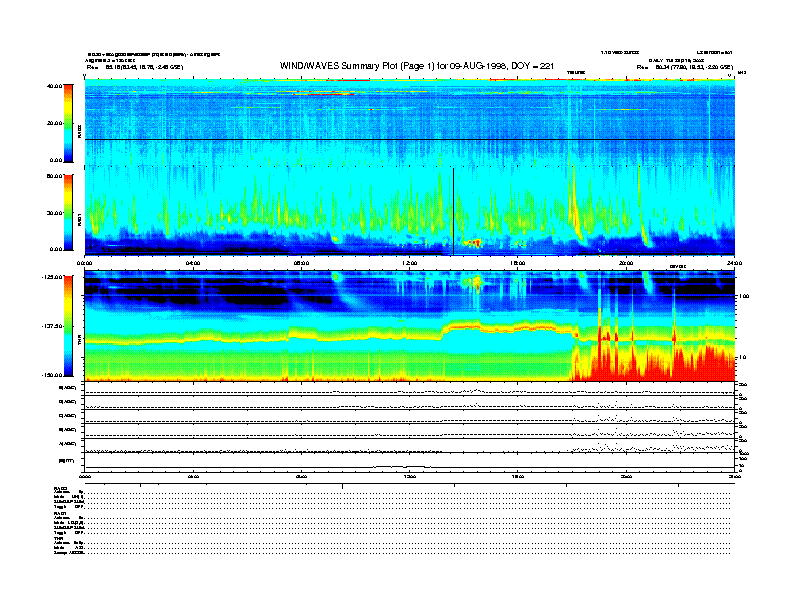Click the vertical TNR axis label beside spectrogram

(79, 342)
